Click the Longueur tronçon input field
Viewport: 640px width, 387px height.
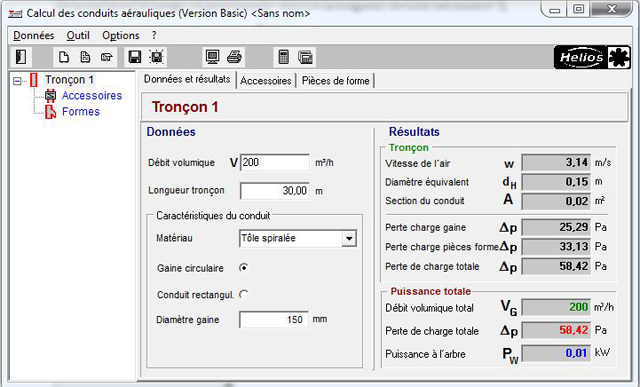click(x=275, y=191)
